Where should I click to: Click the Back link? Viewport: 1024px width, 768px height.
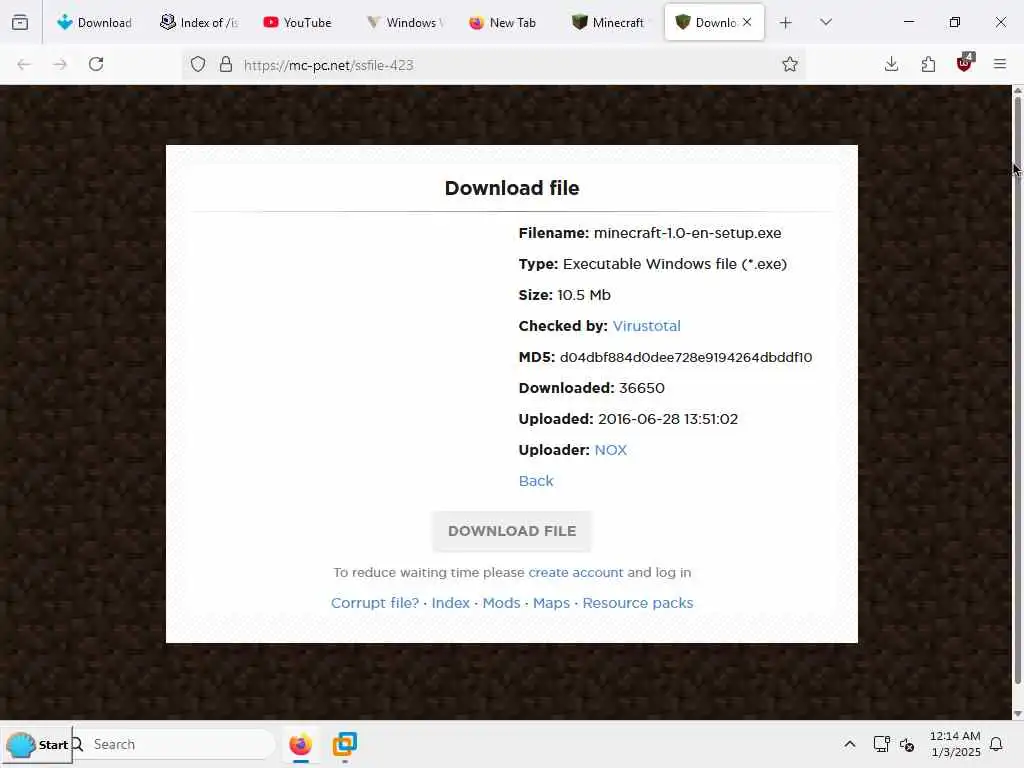point(536,481)
